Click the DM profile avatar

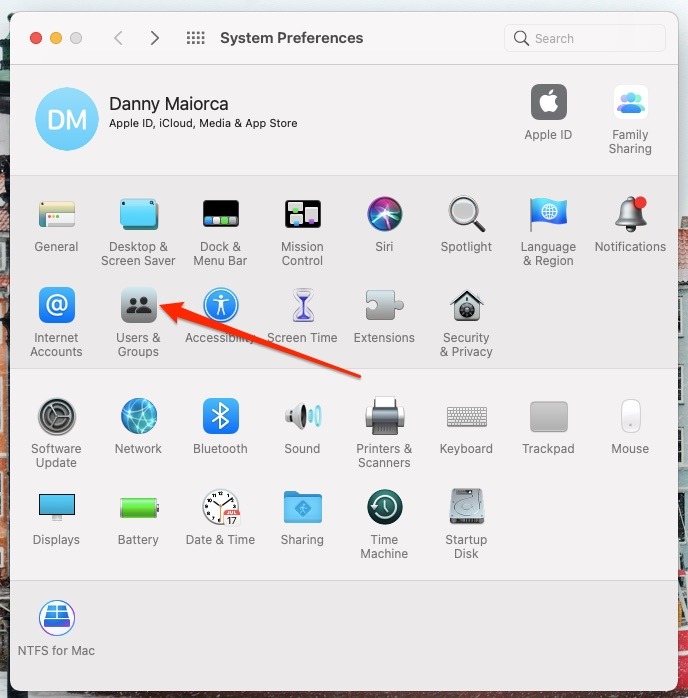coord(67,119)
